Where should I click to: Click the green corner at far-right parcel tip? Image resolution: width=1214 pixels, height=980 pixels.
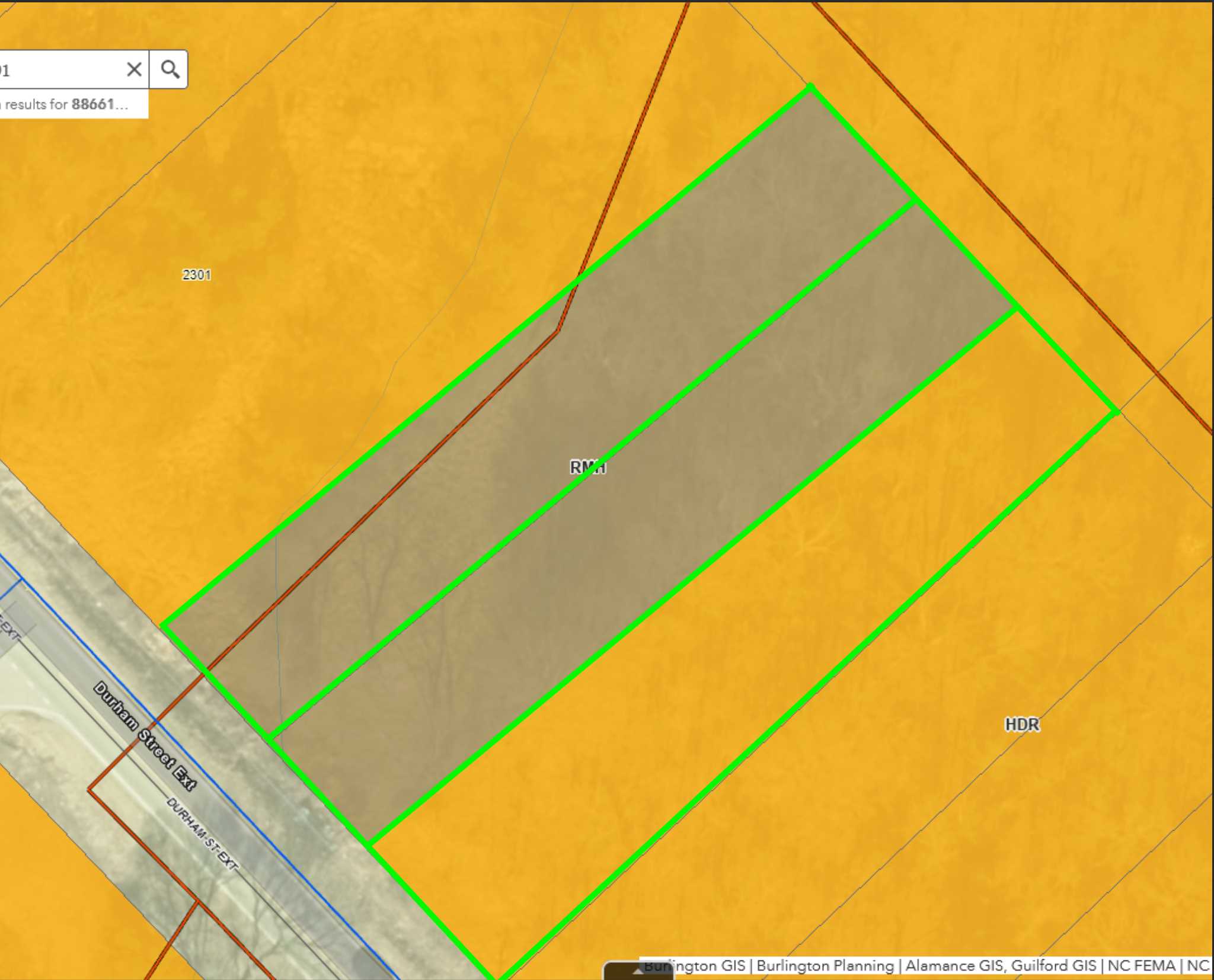pos(1117,411)
